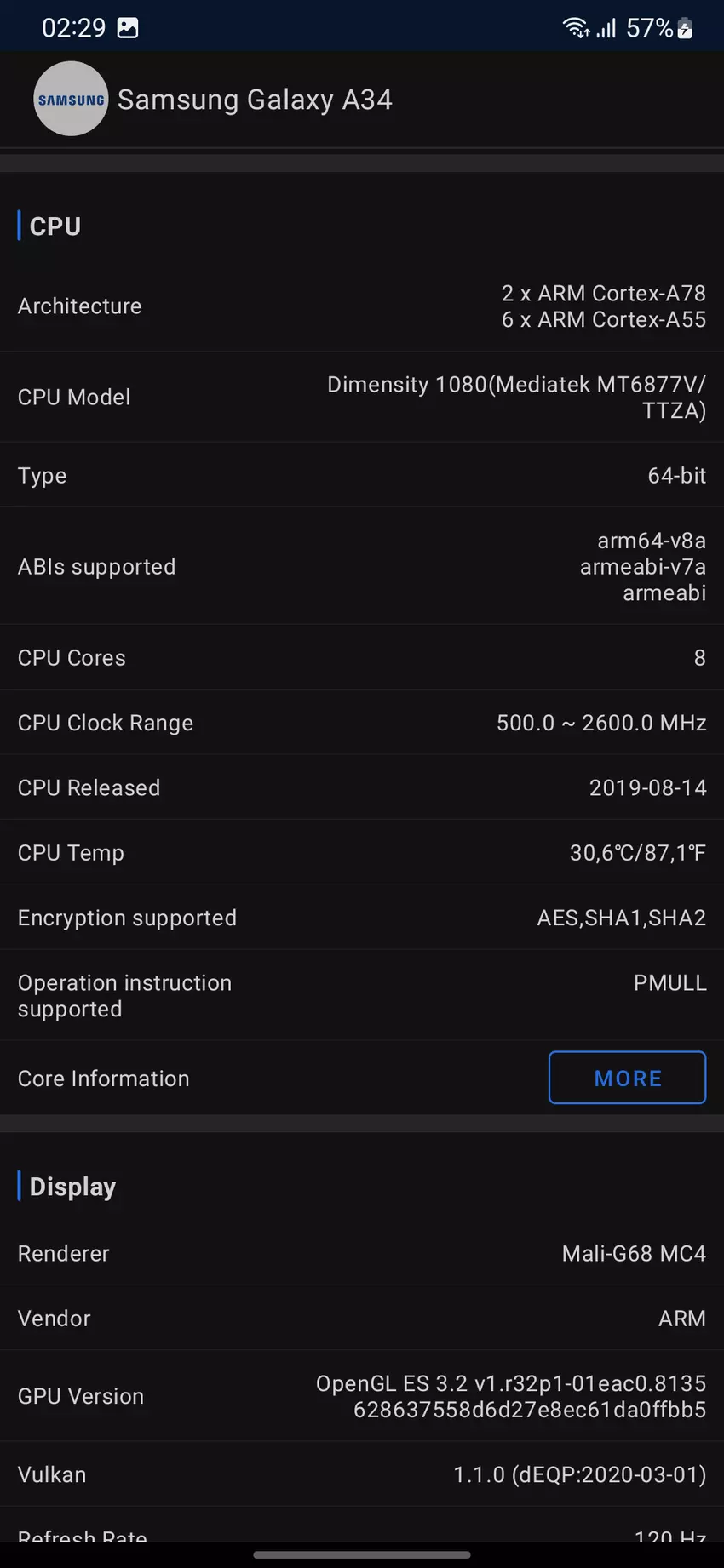Tap the Architecture row
This screenshot has width=724, height=1568.
362,306
